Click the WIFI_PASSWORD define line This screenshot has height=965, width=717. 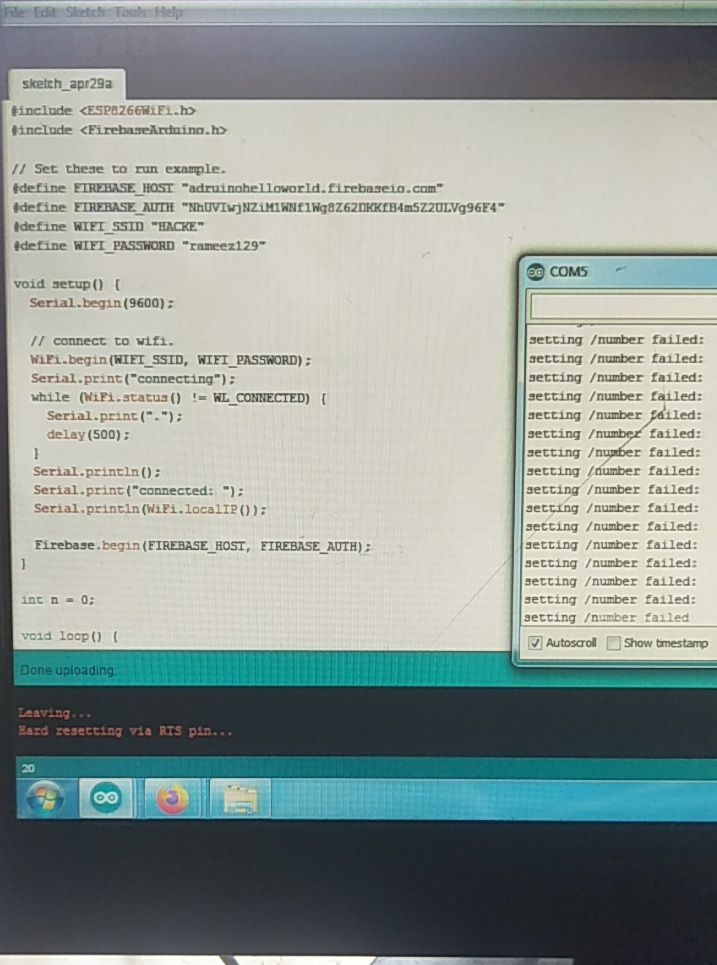(x=139, y=246)
